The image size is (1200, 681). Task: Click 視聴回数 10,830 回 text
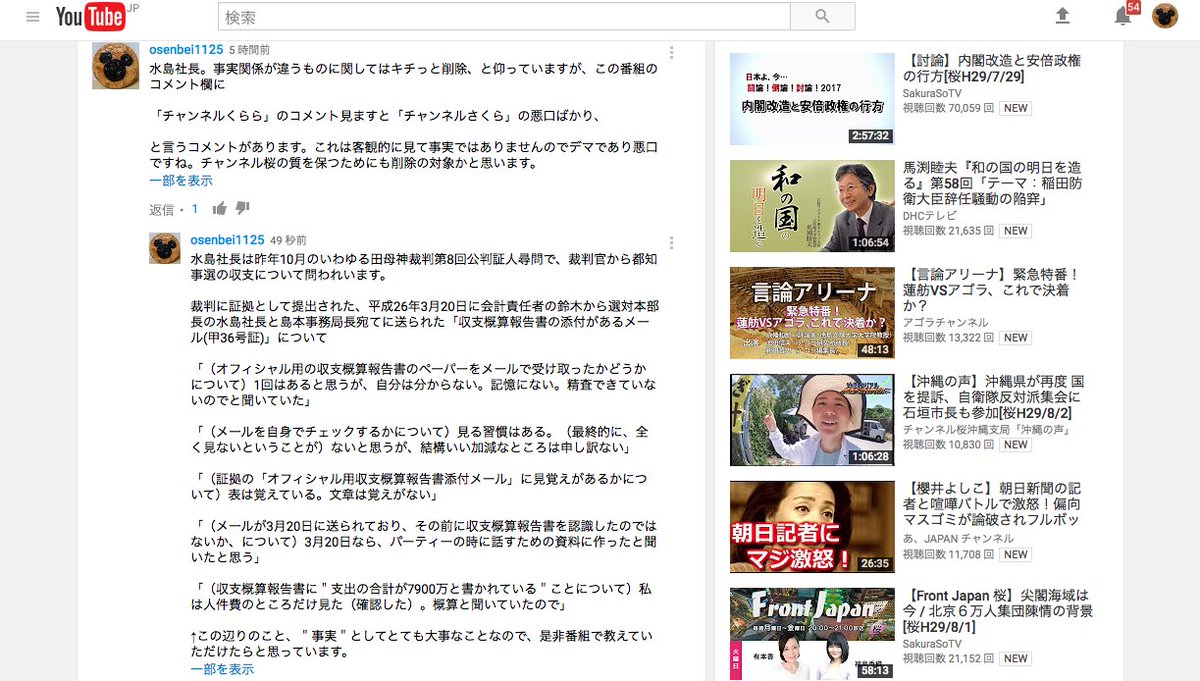[x=948, y=444]
